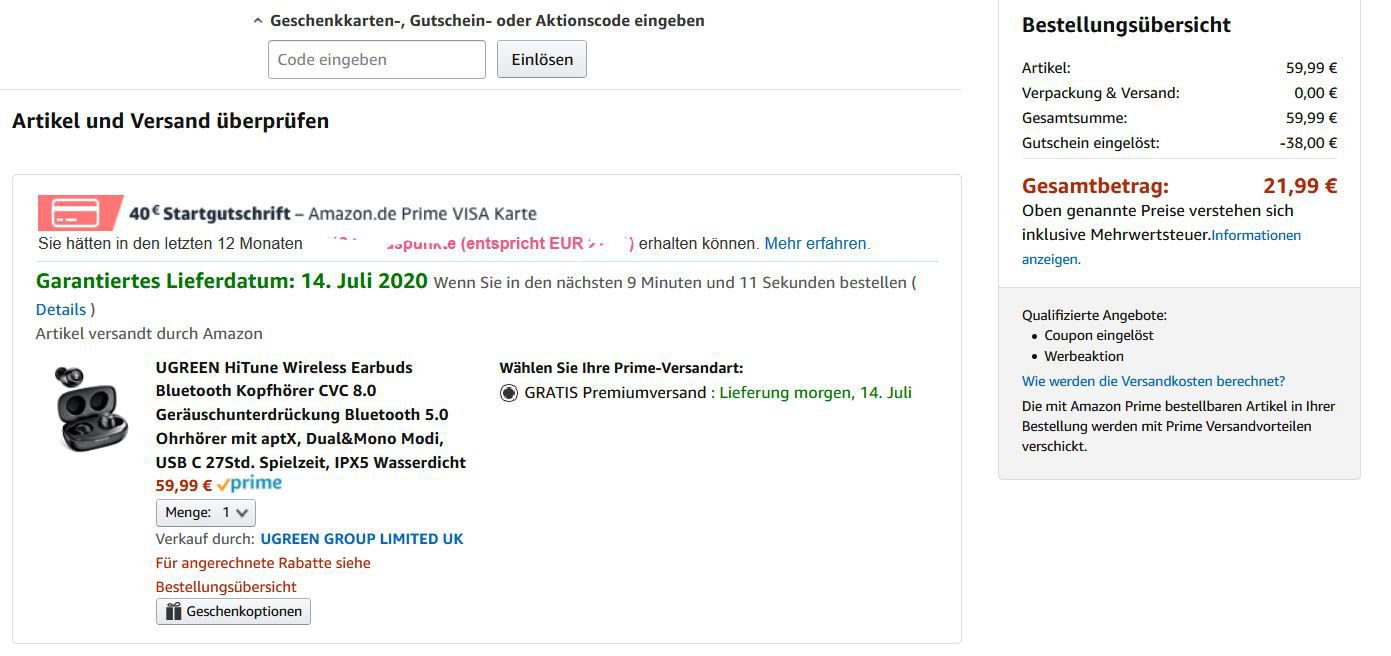Open seller UGREEN GROUP LIMITED UK link
Screen dimensions: 1391x656
362,538
